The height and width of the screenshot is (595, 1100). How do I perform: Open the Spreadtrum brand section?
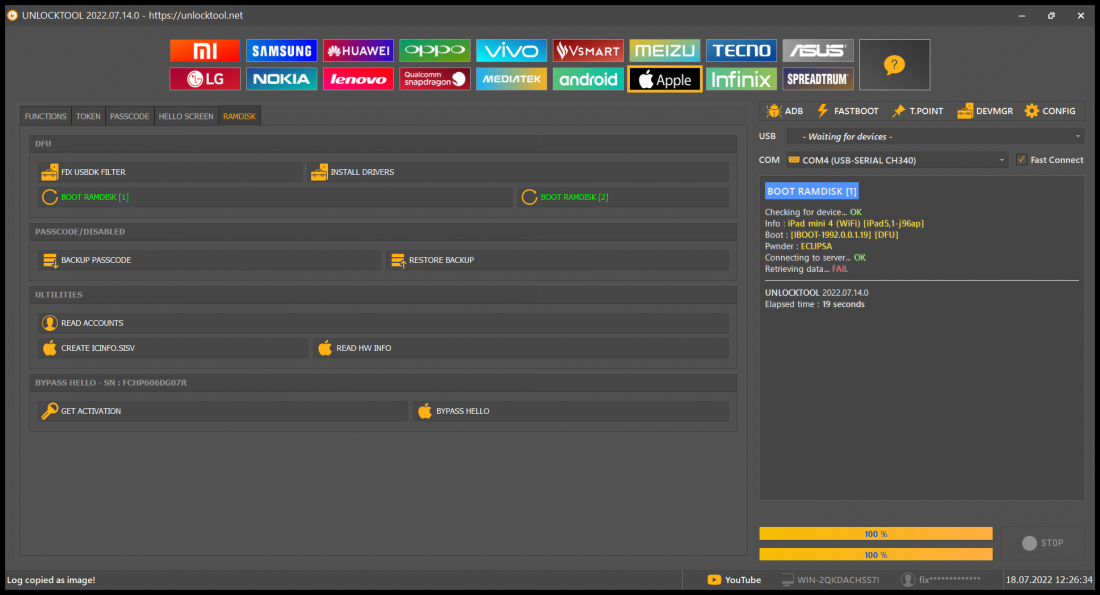(818, 79)
